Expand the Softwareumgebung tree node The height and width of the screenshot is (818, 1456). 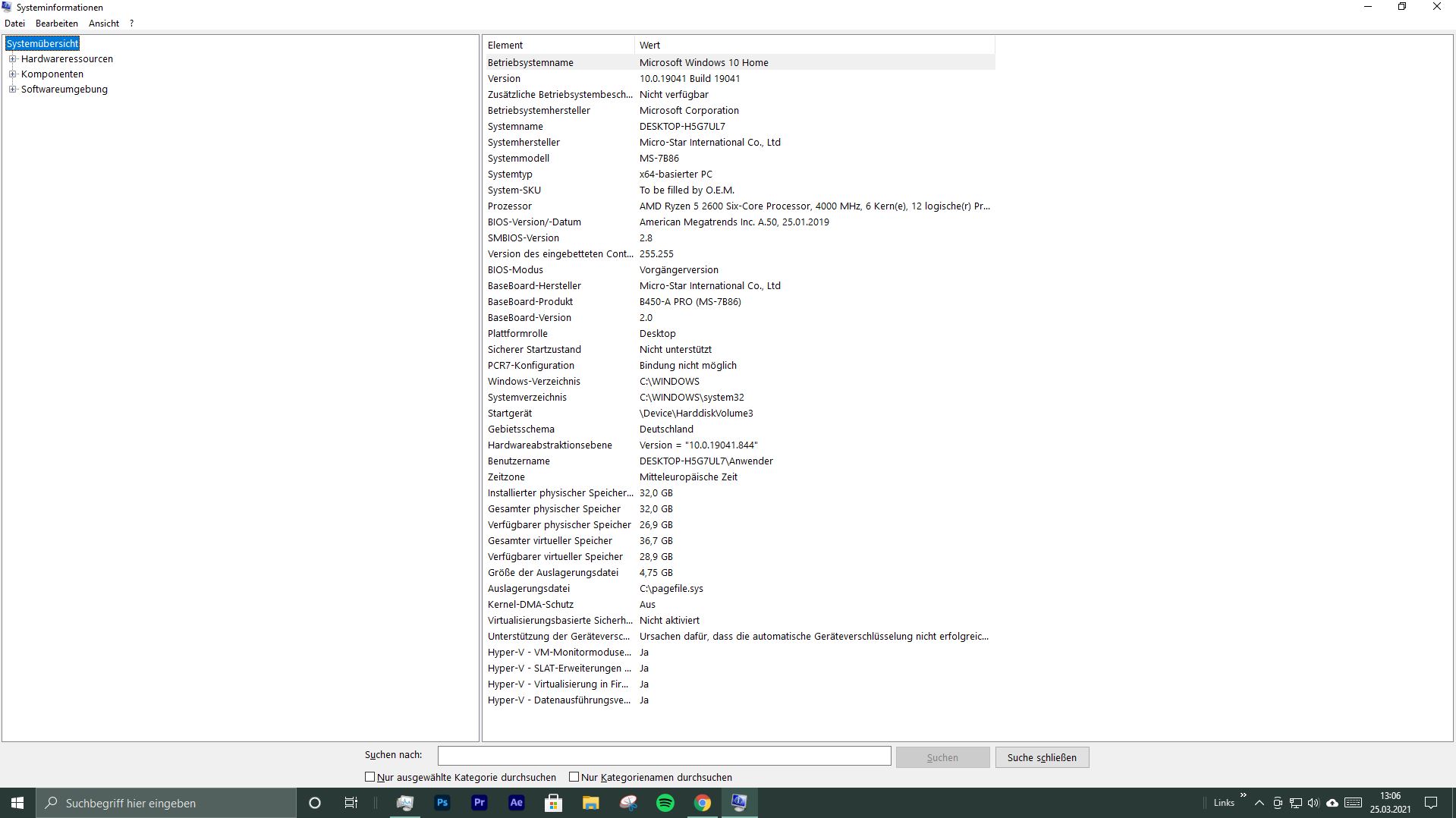pyautogui.click(x=13, y=90)
